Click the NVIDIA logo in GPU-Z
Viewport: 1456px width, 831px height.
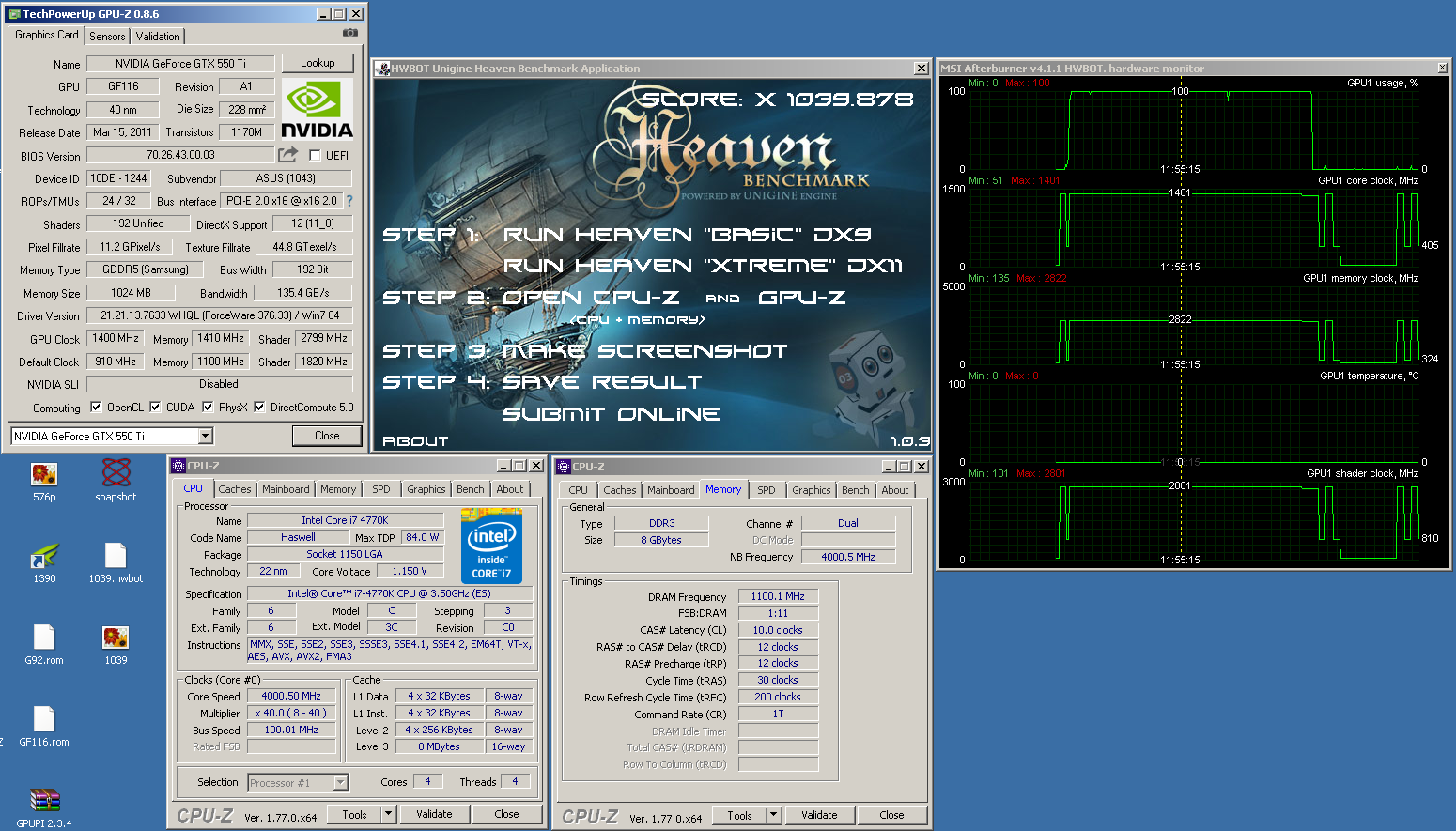tap(318, 110)
